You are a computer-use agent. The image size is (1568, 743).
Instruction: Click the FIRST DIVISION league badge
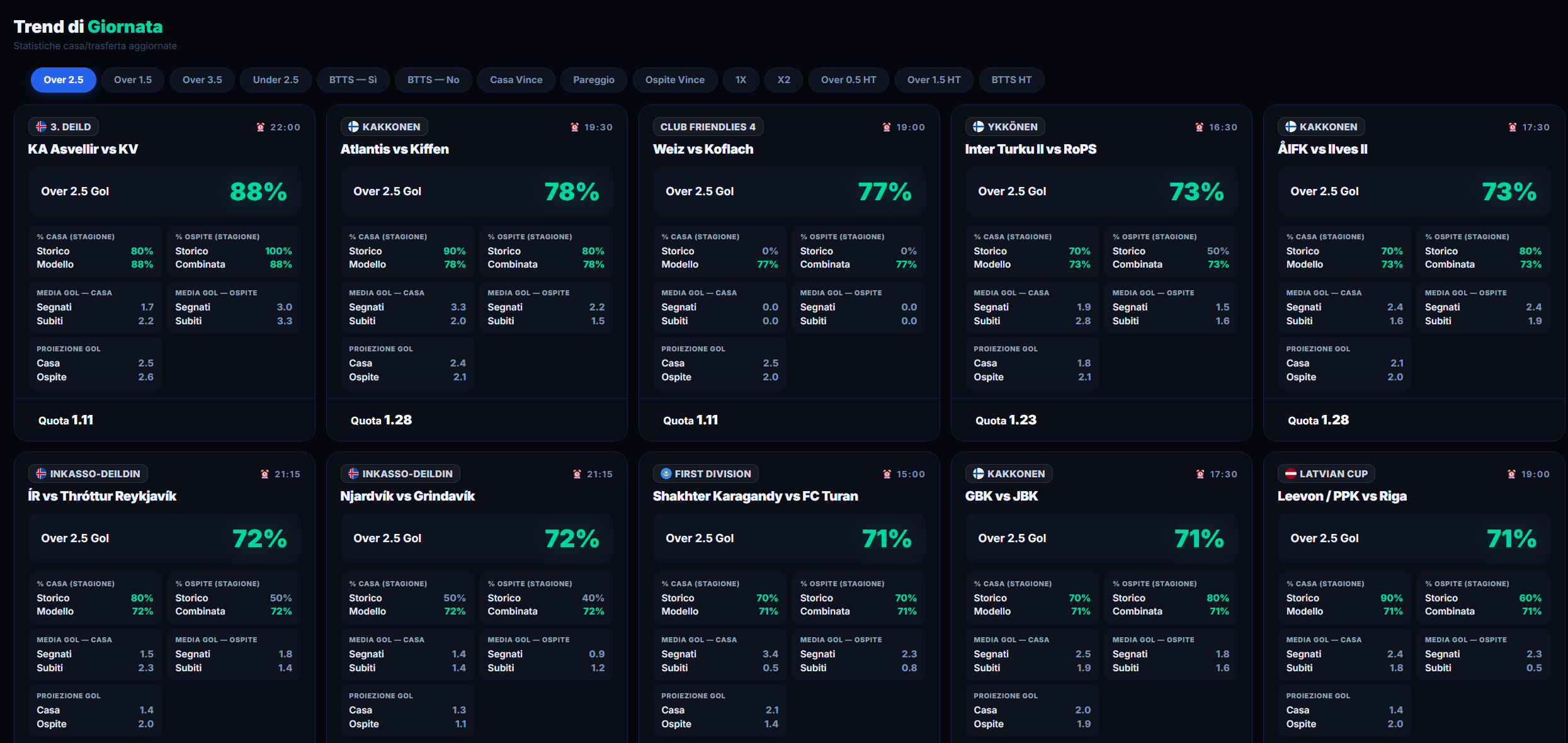point(705,474)
